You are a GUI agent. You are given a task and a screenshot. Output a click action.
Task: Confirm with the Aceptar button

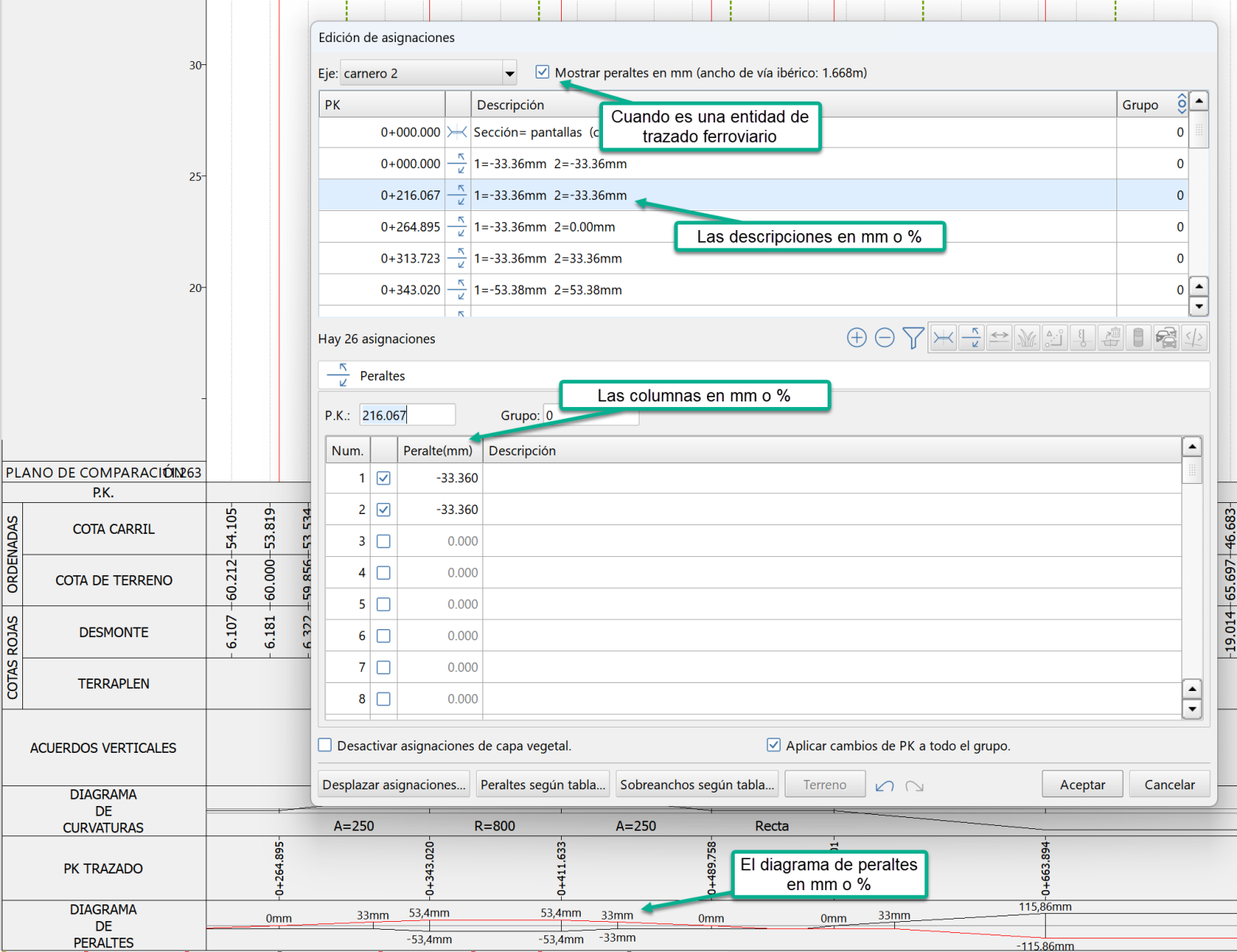1082,785
